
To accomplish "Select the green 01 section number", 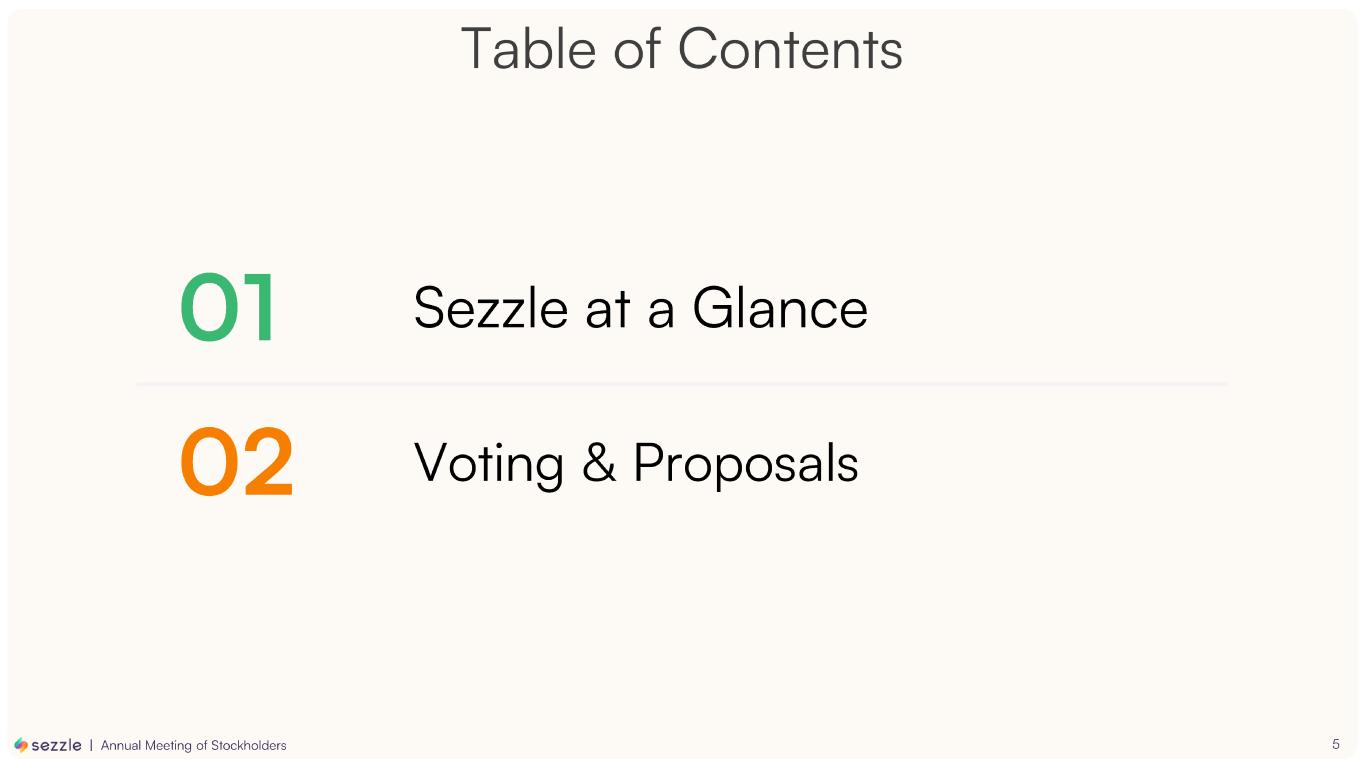I will click(227, 308).
